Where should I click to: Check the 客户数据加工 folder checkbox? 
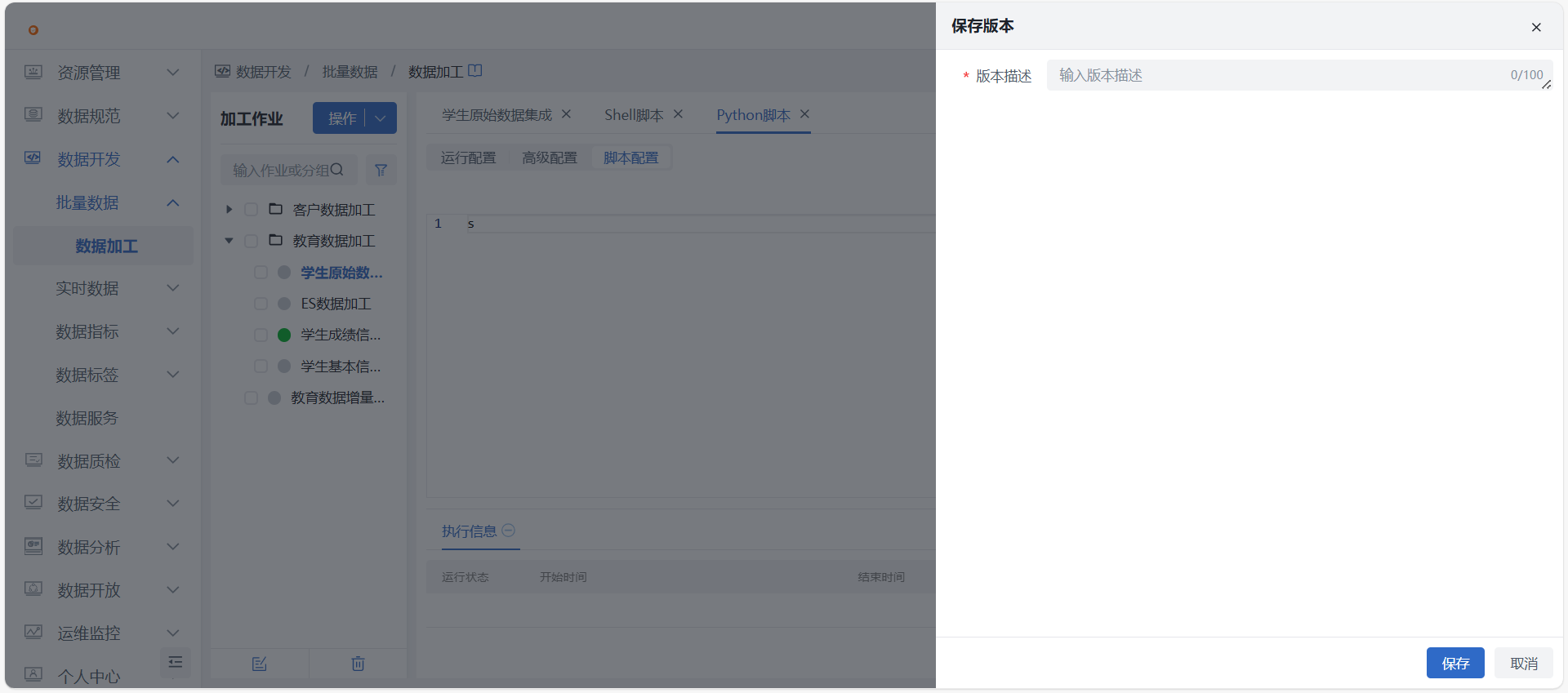(x=252, y=210)
